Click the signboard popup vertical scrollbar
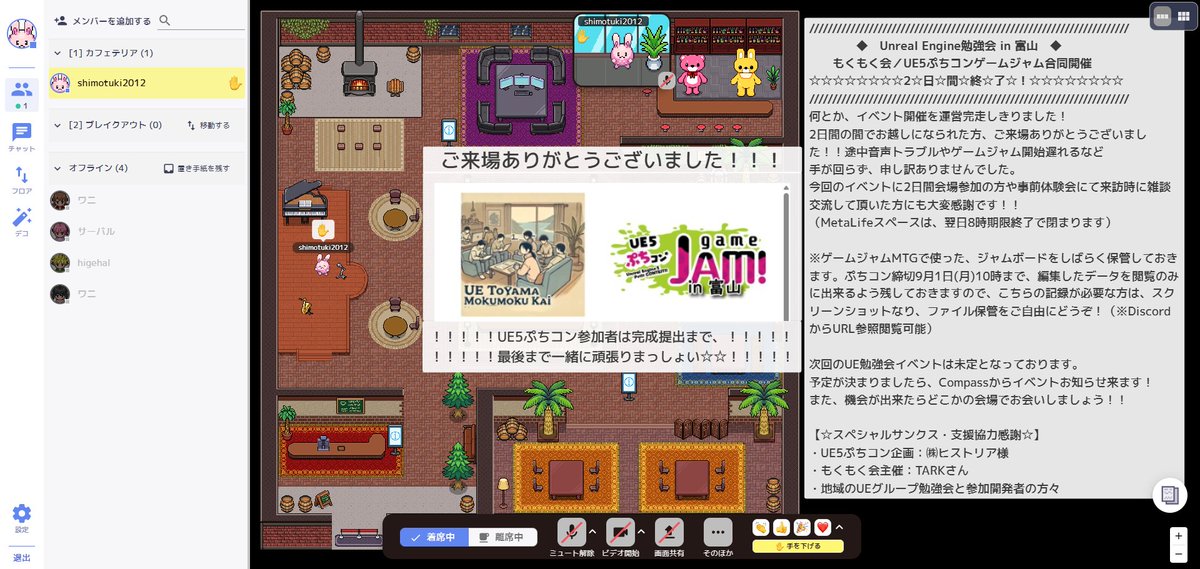This screenshot has width=1200, height=569. click(784, 251)
